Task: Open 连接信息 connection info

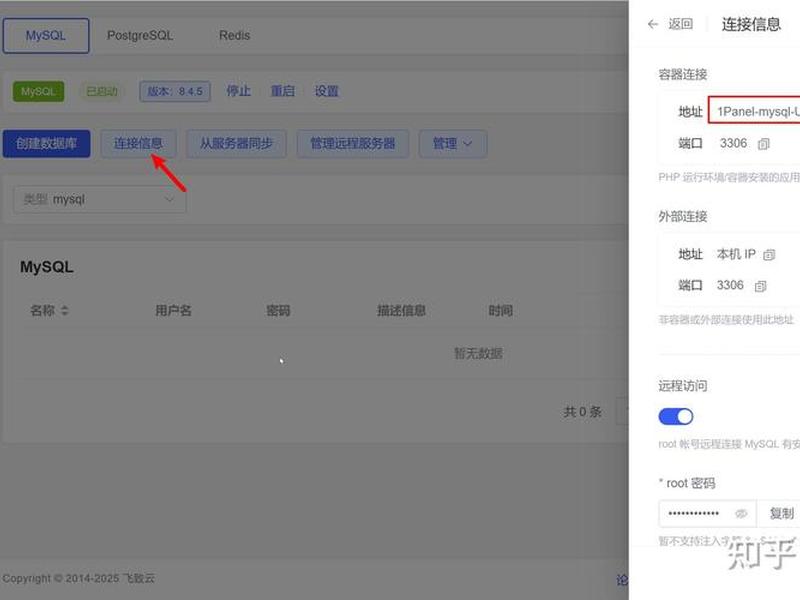Action: coord(138,143)
